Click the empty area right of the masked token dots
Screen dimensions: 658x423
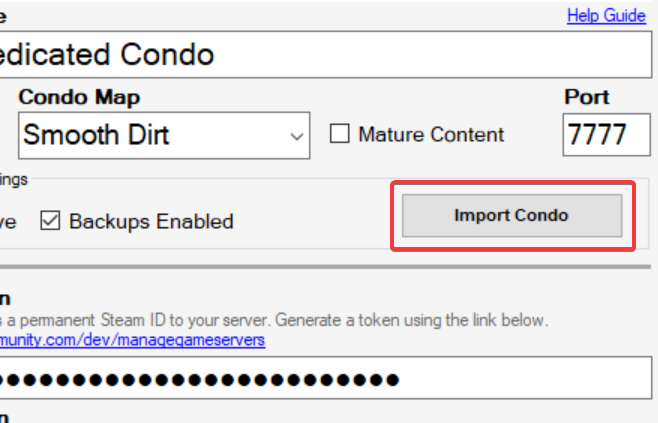525,378
